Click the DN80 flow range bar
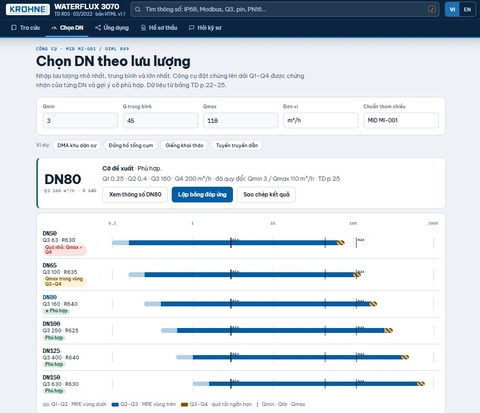The width and height of the screenshot is (480, 413). point(261,304)
